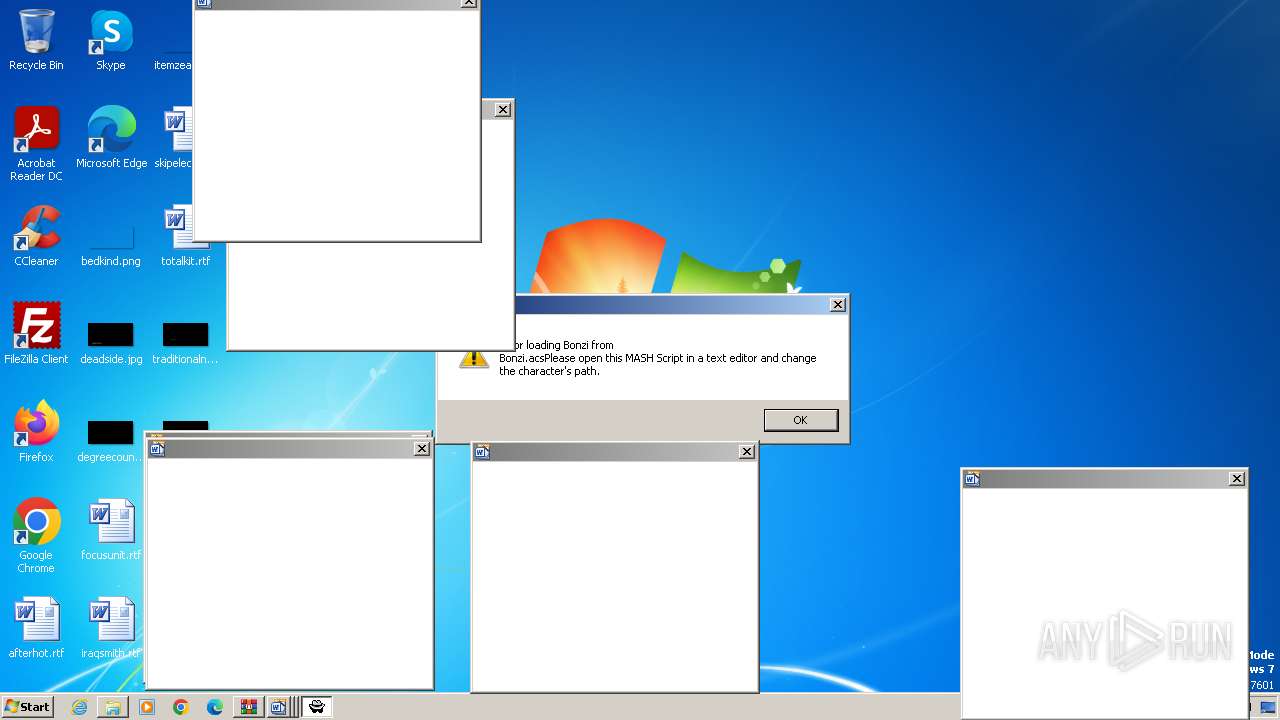The width and height of the screenshot is (1280, 720).
Task: Close the blank window at bottom-left
Action: pyautogui.click(x=422, y=449)
